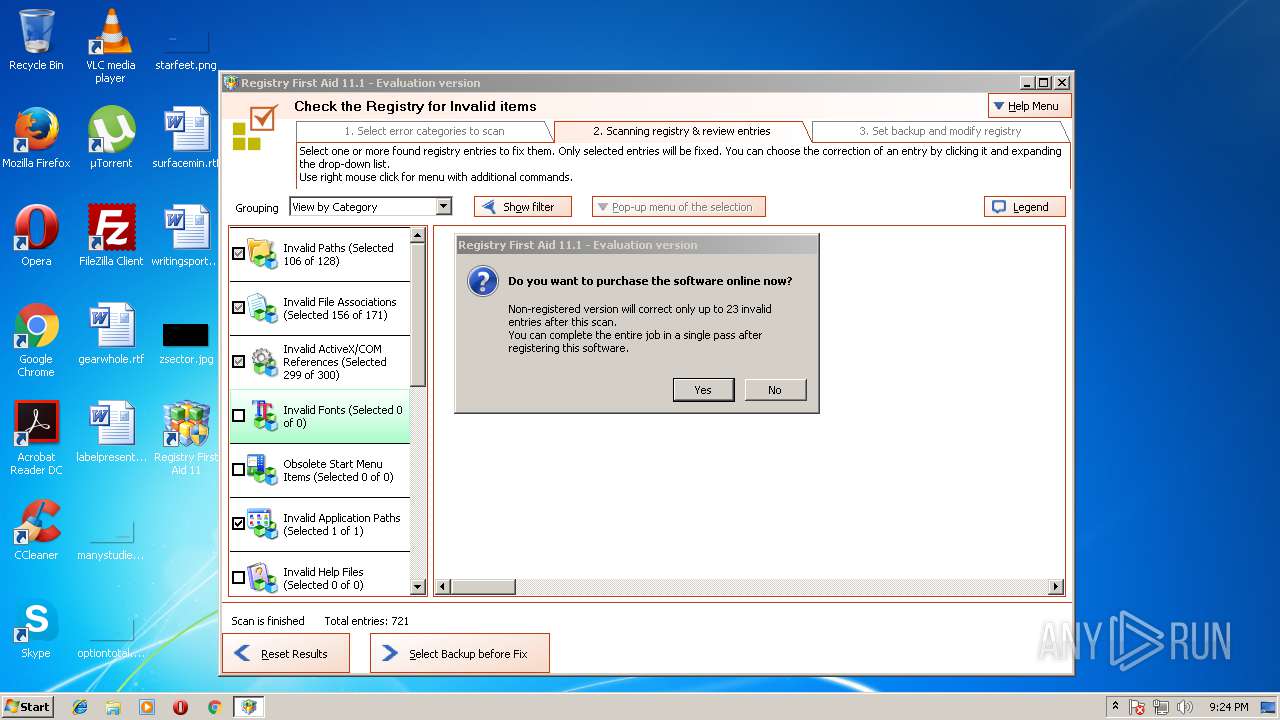
Task: Click 'Total entries: 721' status text
Action: click(x=367, y=621)
